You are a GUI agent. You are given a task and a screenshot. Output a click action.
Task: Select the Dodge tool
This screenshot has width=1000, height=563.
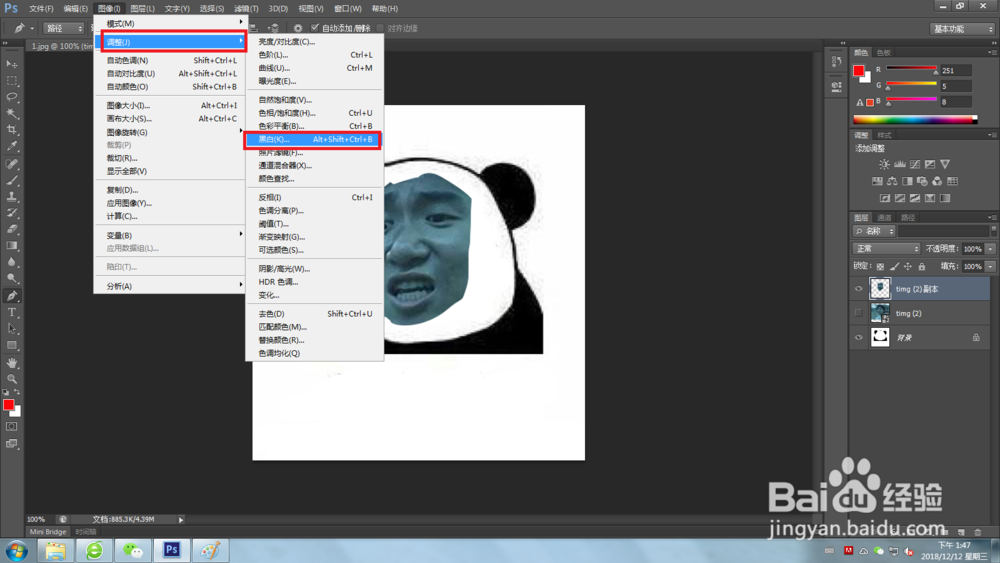[11, 278]
